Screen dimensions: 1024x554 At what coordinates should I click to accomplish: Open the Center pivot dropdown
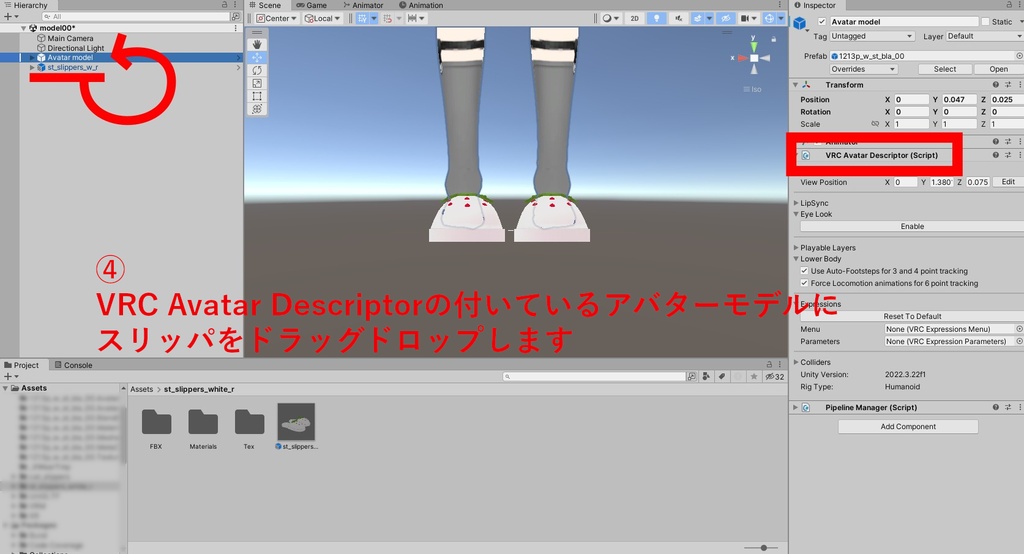[277, 18]
